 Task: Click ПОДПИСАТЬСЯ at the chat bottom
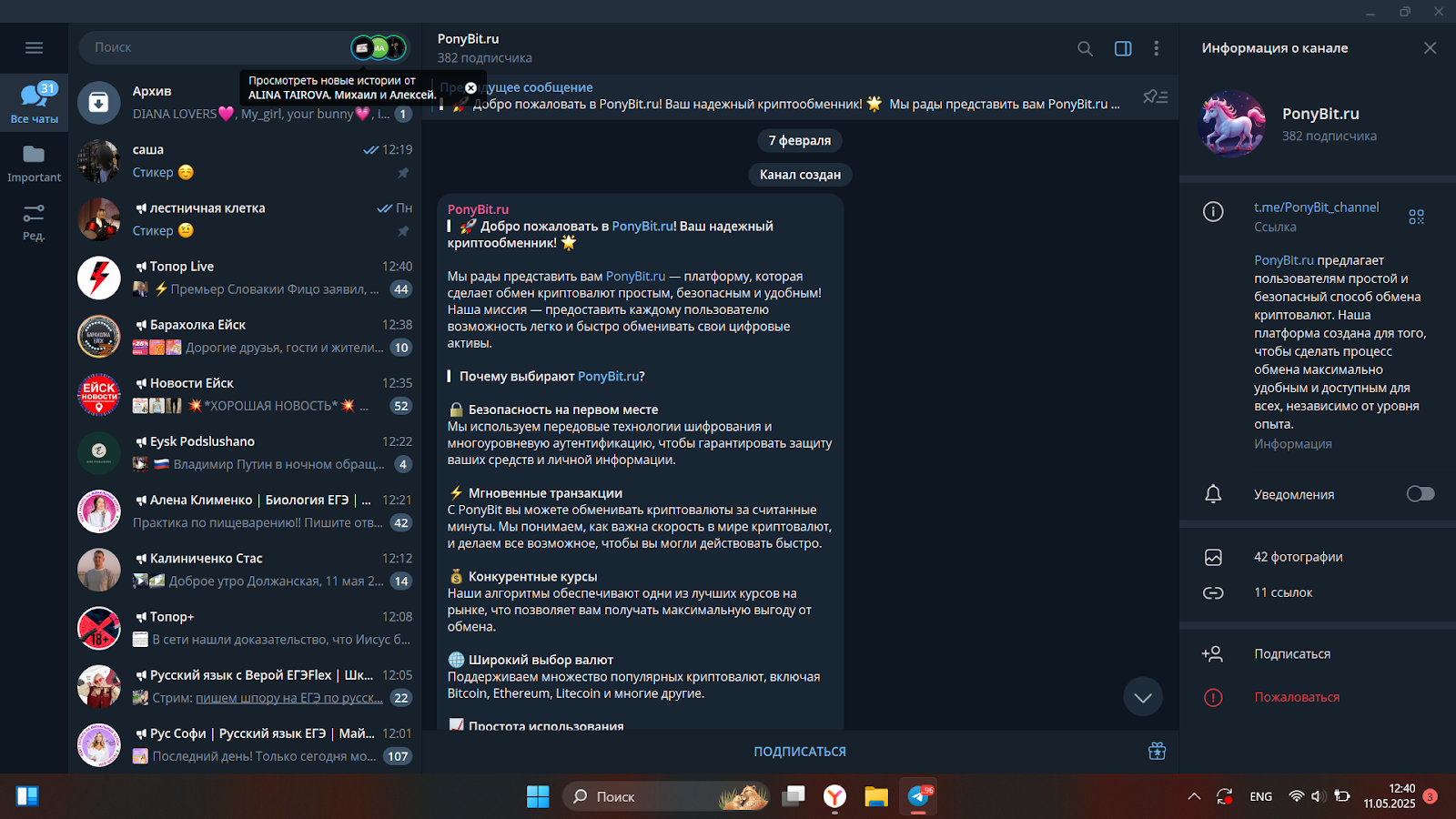(800, 752)
